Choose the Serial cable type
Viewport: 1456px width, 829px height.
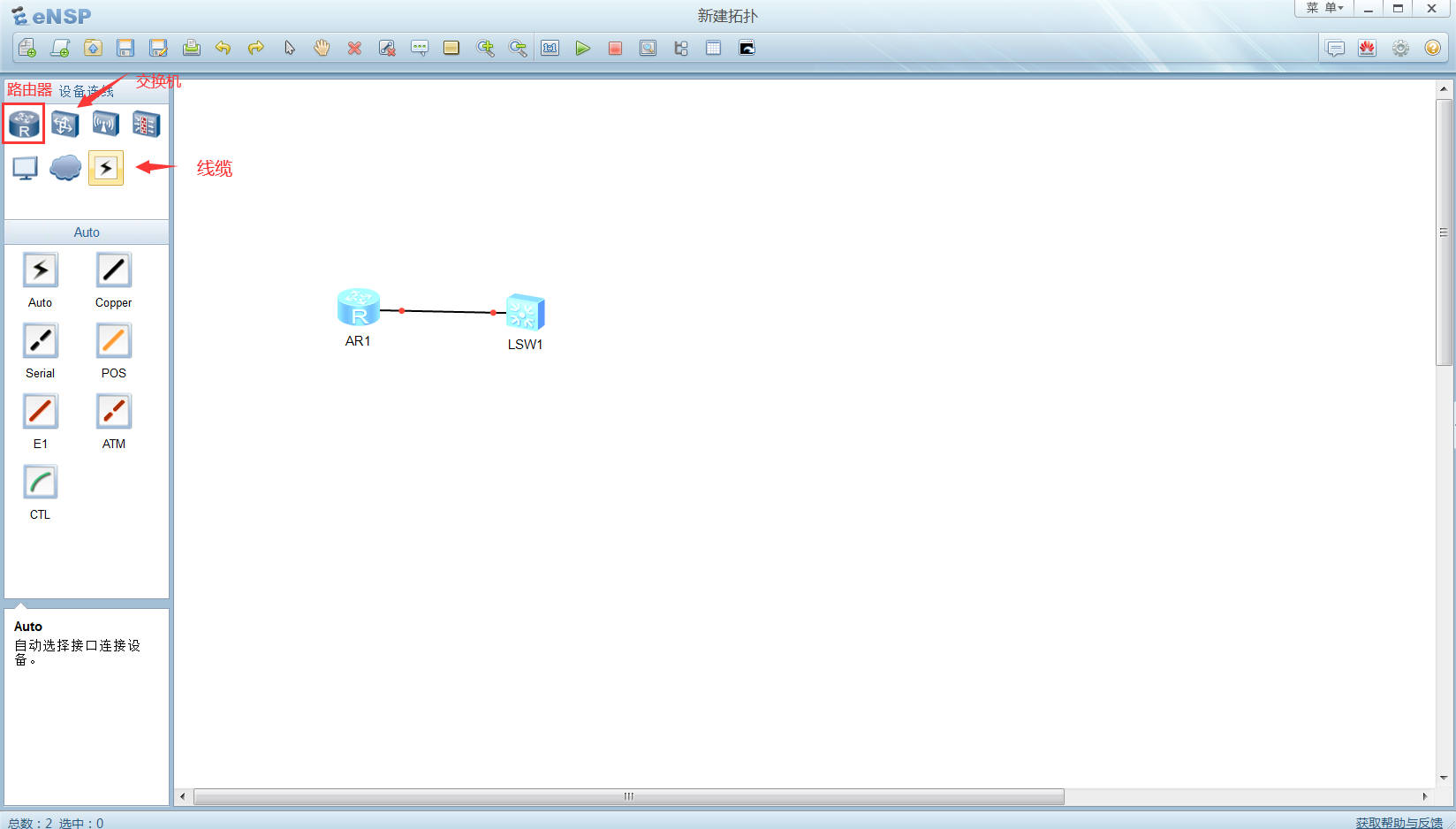(41, 341)
